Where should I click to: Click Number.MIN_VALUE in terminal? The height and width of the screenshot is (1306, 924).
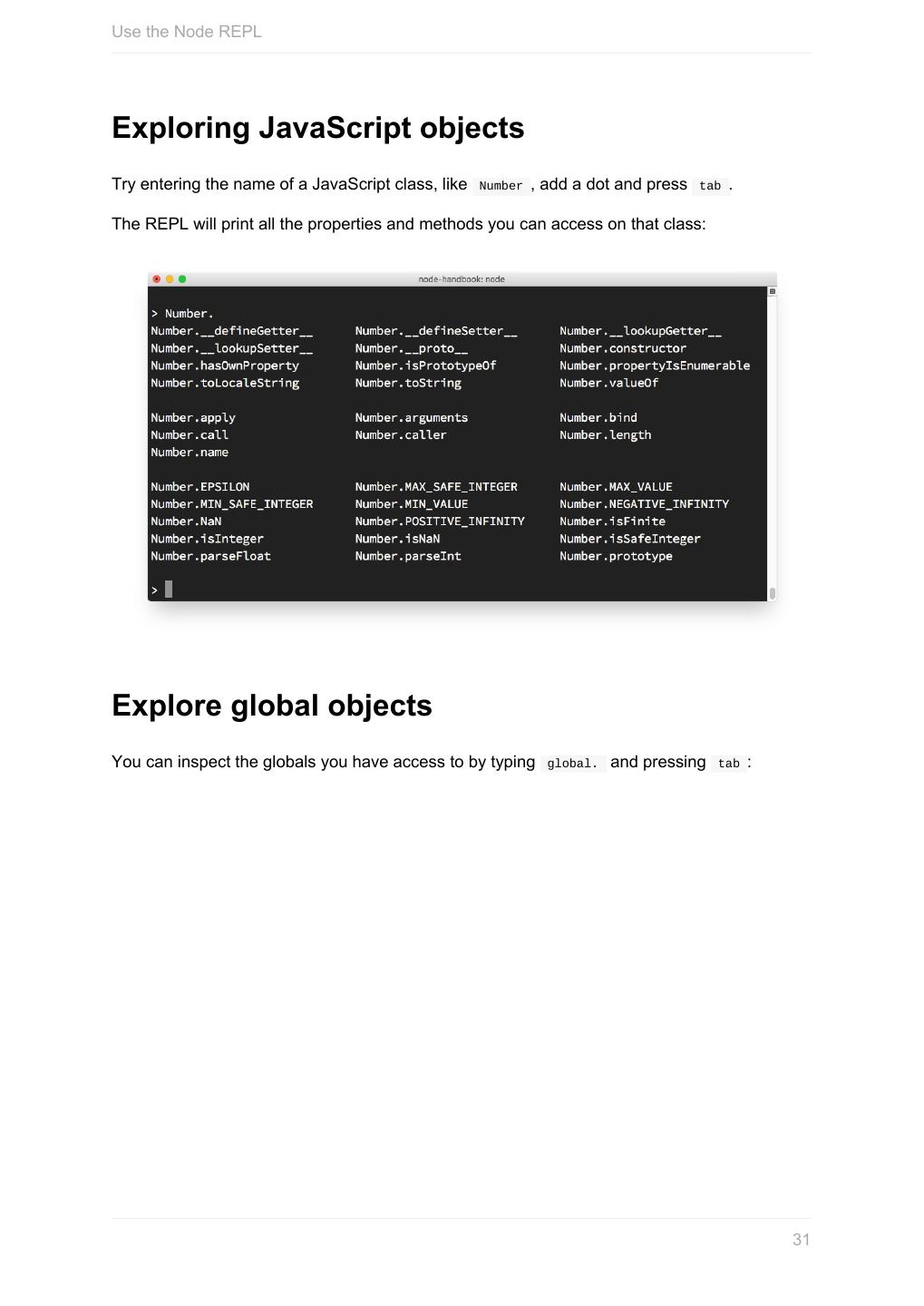click(412, 504)
